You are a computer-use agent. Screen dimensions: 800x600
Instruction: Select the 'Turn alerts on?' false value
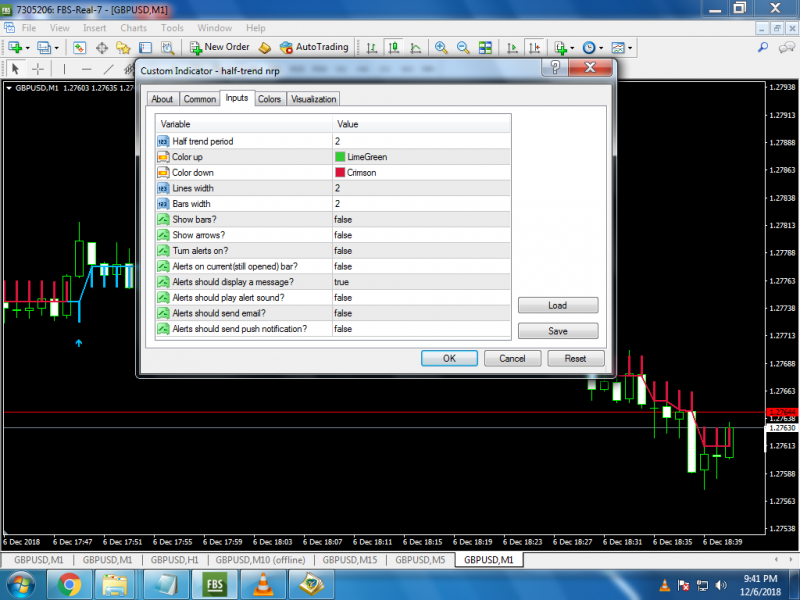(421, 251)
